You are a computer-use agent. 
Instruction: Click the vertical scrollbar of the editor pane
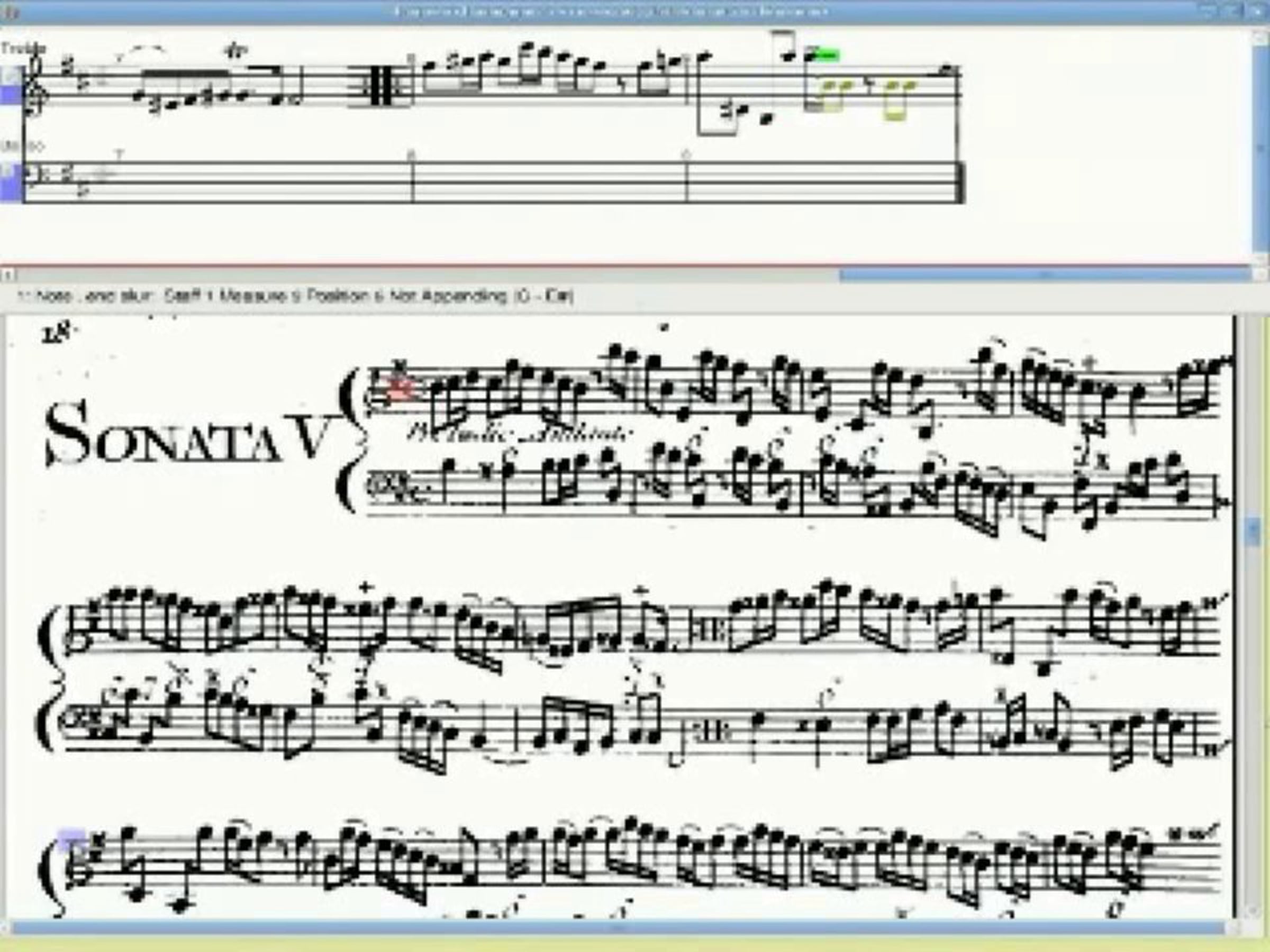coord(1262,143)
